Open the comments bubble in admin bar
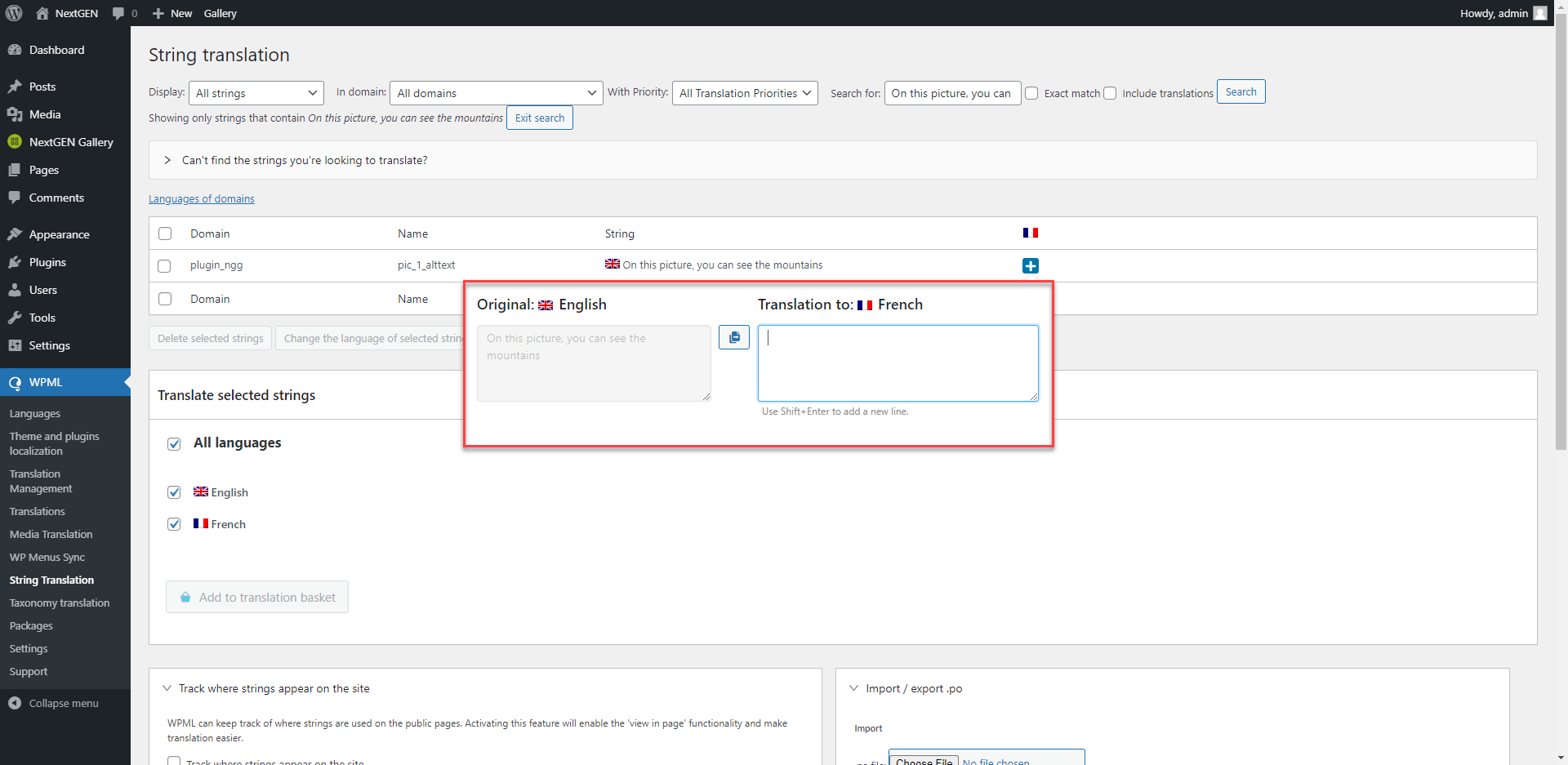The image size is (1568, 765). 118,13
